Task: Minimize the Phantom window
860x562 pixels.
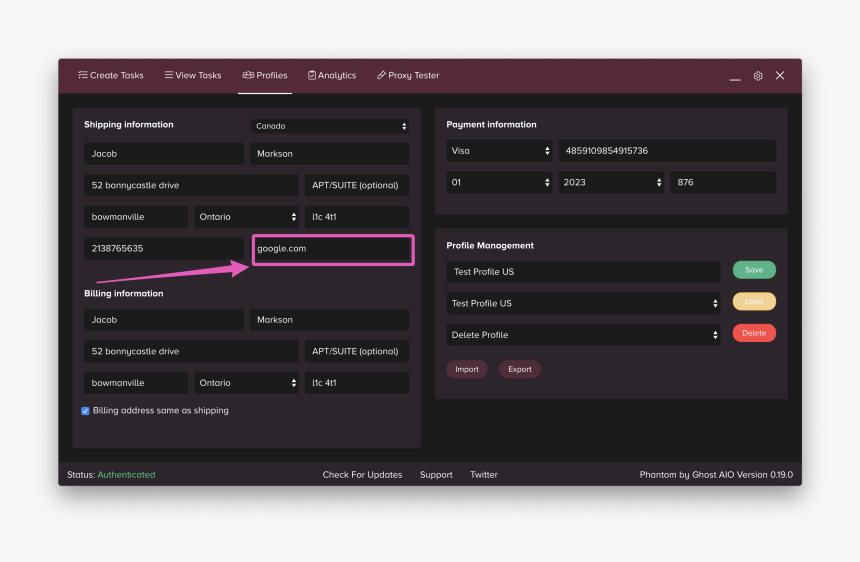Action: pyautogui.click(x=735, y=77)
